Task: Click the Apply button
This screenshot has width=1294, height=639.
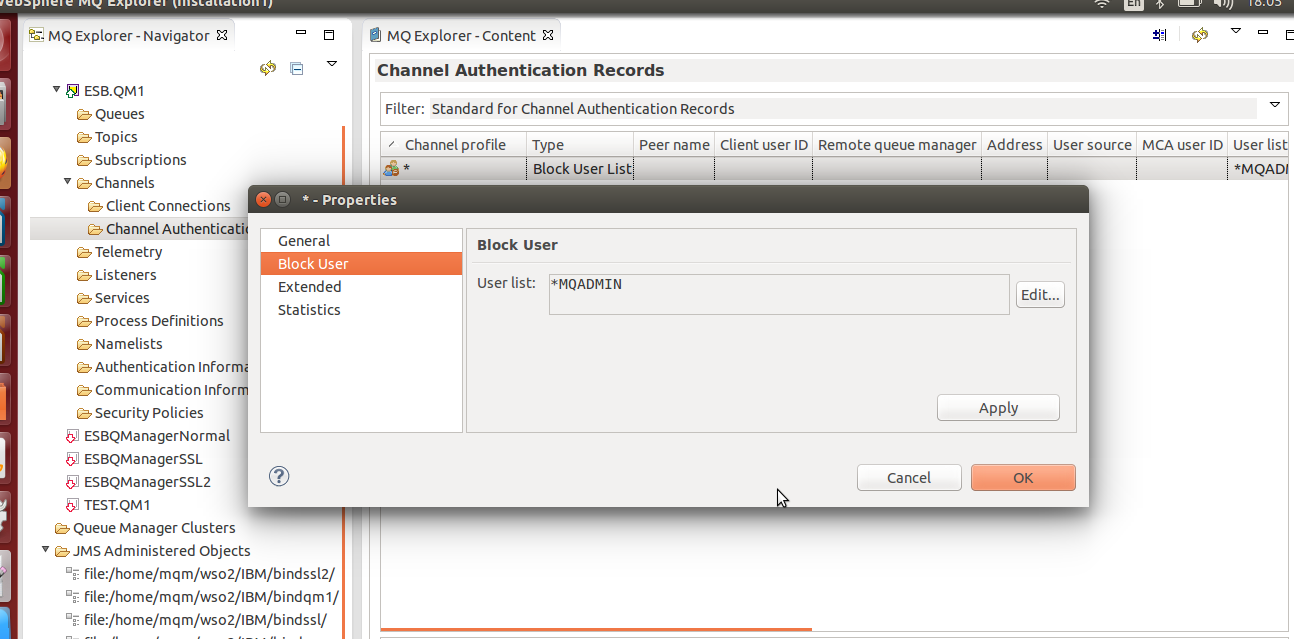Action: [x=998, y=408]
